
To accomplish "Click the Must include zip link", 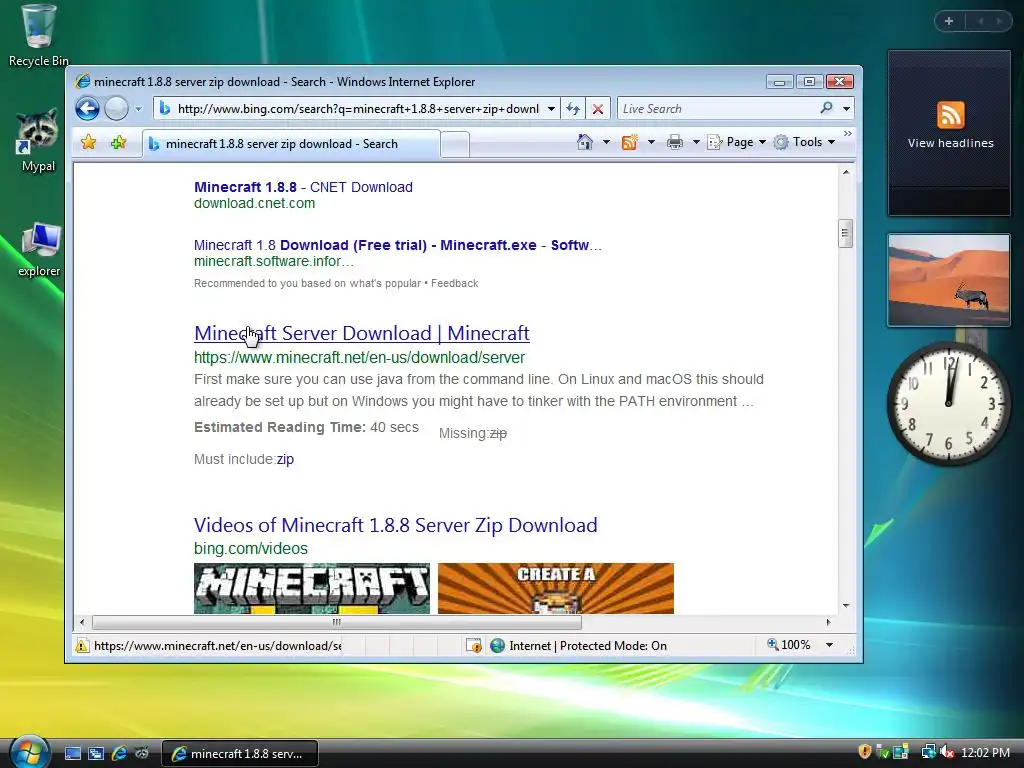I will pos(285,459).
